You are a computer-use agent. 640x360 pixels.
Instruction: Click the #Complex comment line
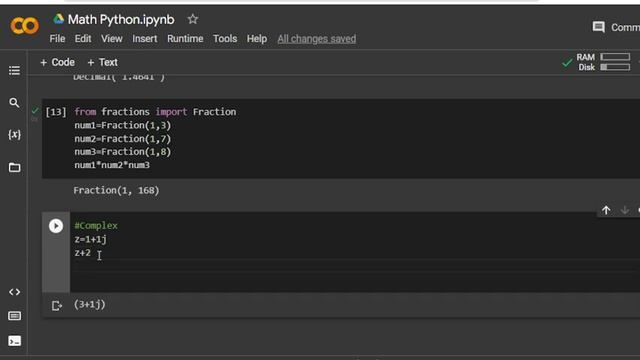point(96,226)
